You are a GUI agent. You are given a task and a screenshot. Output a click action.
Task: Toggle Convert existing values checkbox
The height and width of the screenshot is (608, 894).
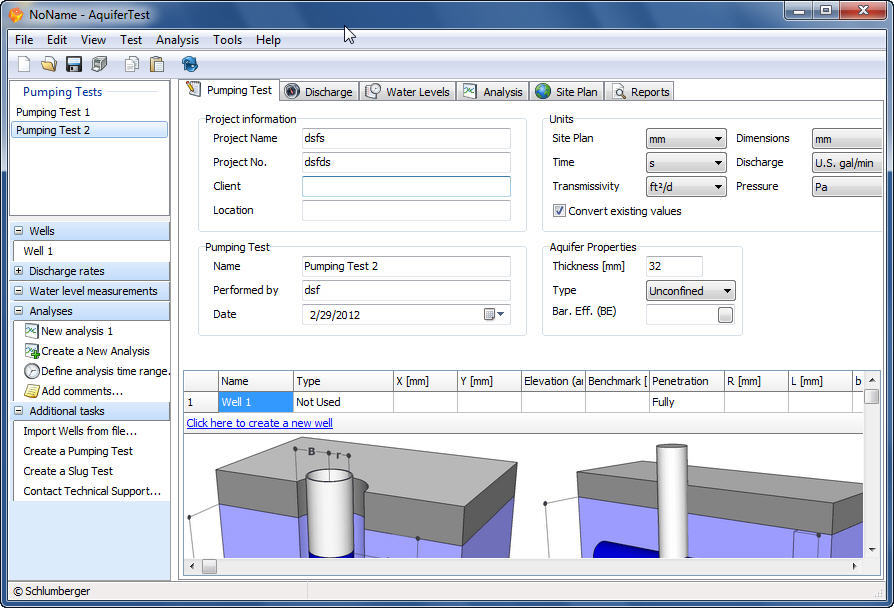point(559,210)
